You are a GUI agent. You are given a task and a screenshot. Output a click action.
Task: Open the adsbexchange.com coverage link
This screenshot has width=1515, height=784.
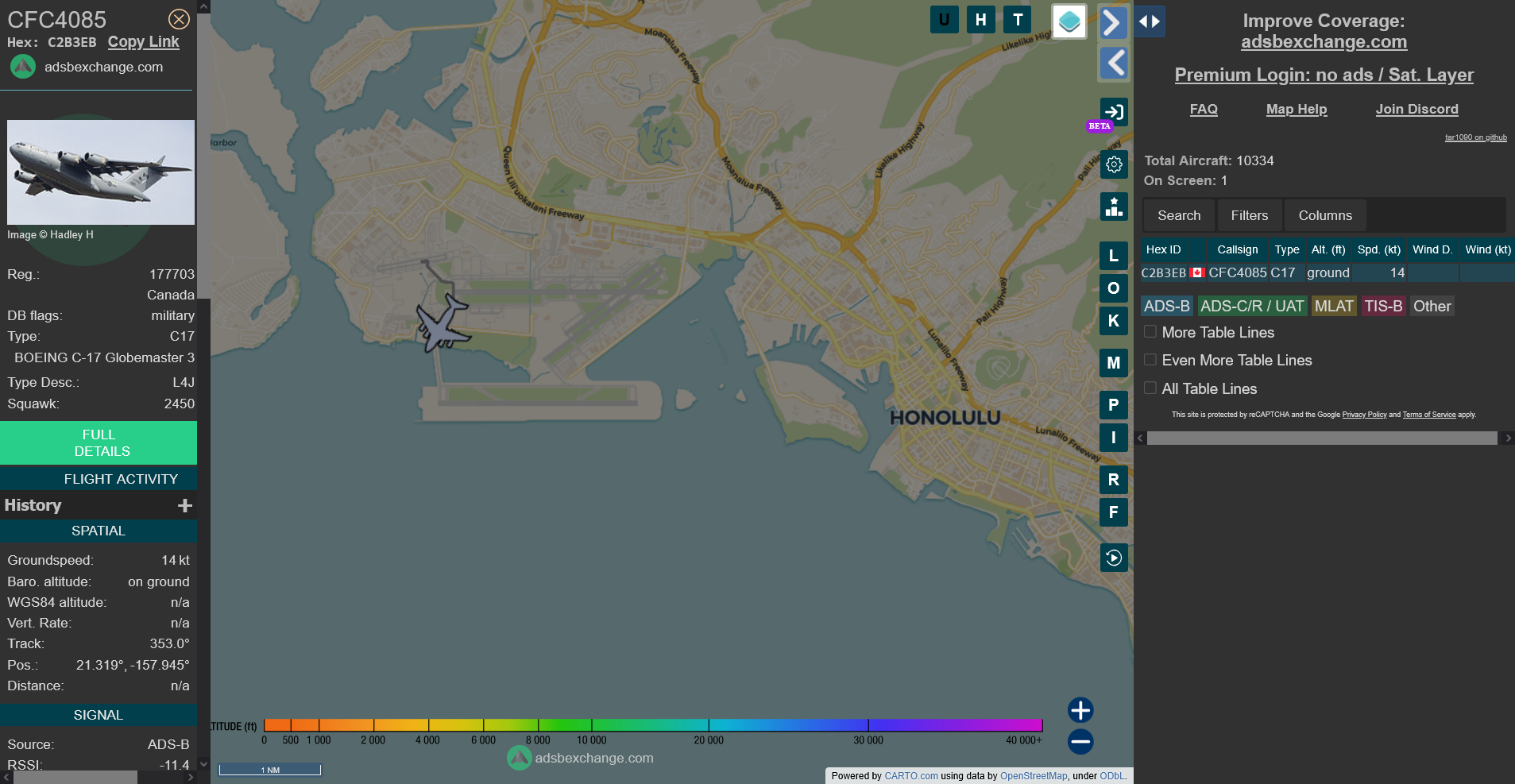(x=1324, y=42)
